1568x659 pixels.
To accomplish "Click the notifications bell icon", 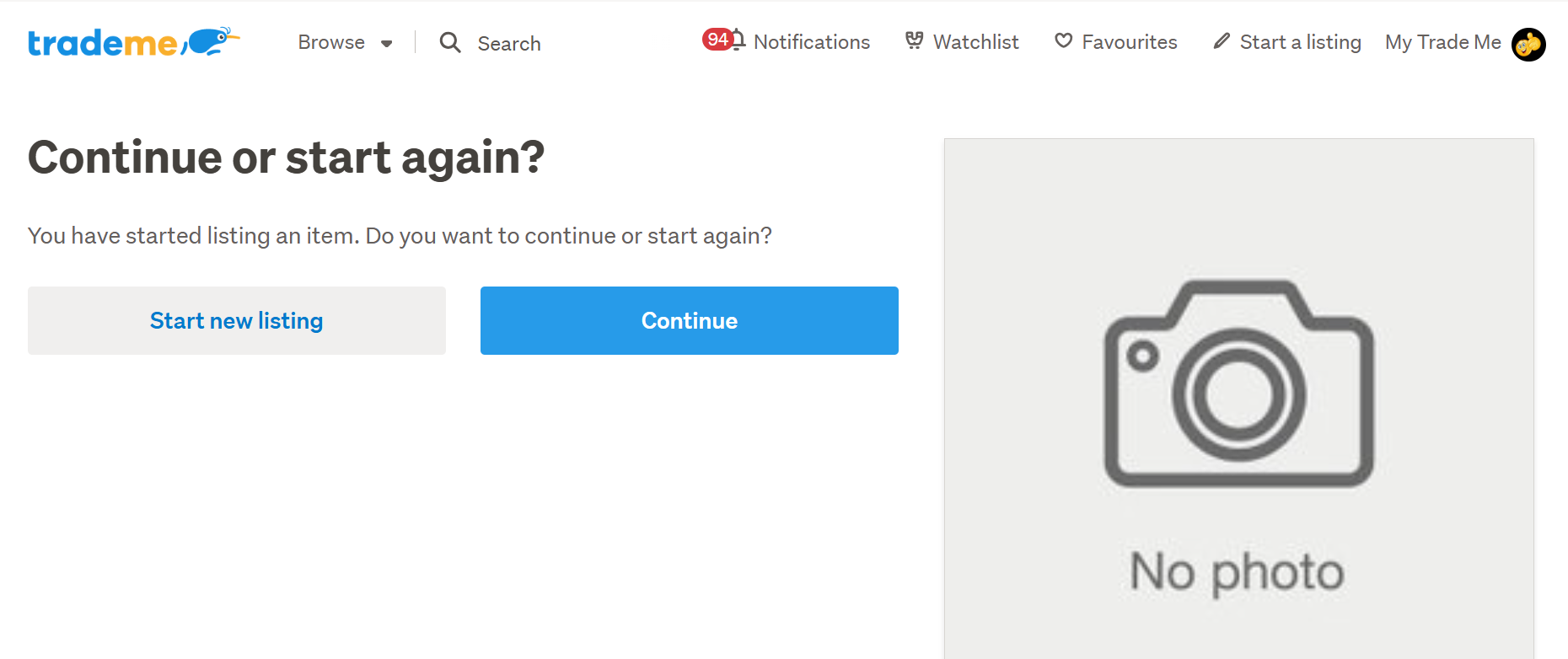I will [738, 40].
